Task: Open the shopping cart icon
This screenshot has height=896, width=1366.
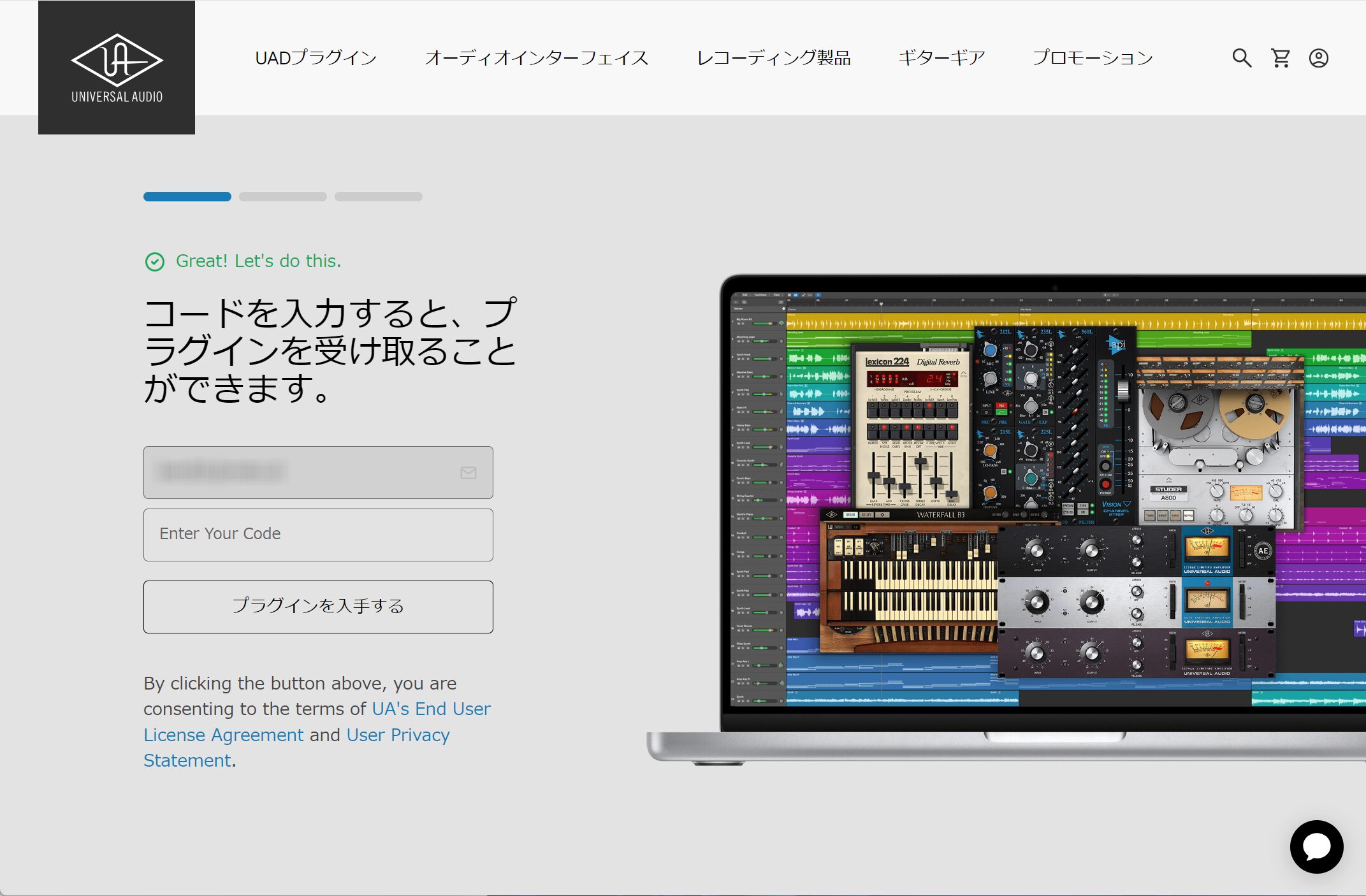Action: click(x=1281, y=58)
